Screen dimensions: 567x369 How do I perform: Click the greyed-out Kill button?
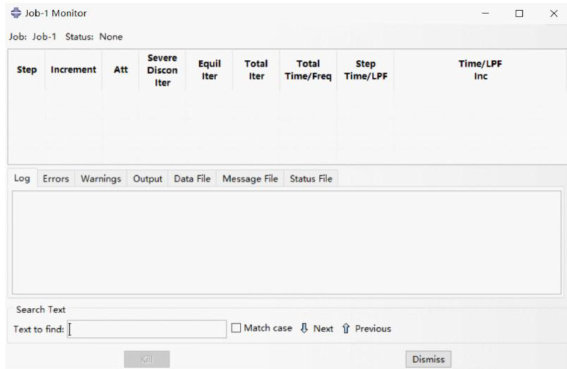point(147,359)
